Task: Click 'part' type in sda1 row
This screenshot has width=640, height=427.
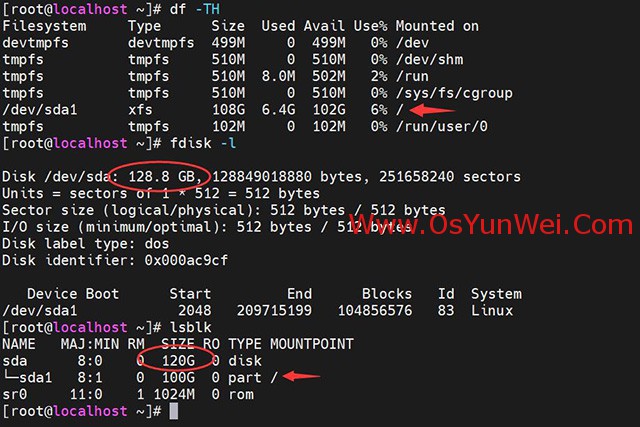Action: tap(245, 378)
